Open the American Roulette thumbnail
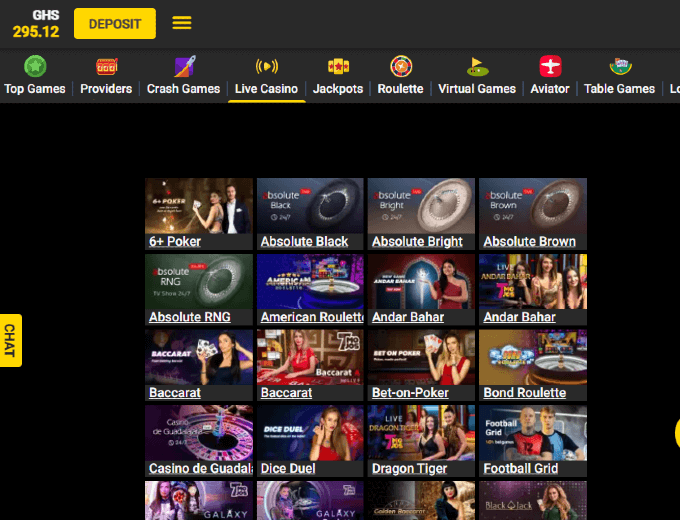Image resolution: width=680 pixels, height=520 pixels. click(x=310, y=281)
